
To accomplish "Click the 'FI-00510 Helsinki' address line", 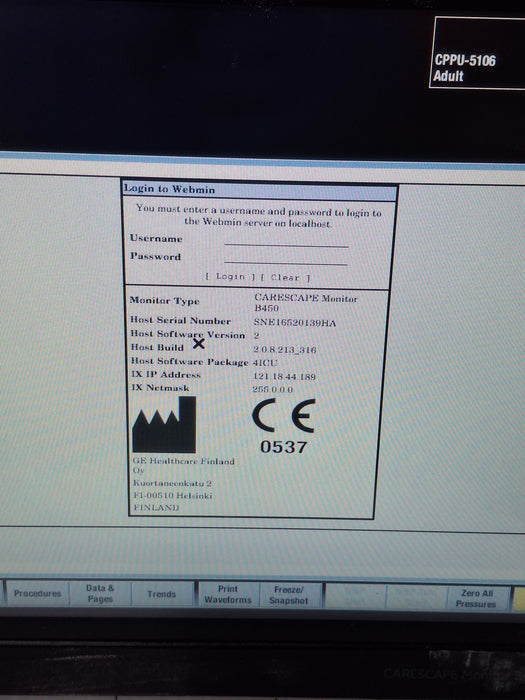I will pyautogui.click(x=173, y=495).
